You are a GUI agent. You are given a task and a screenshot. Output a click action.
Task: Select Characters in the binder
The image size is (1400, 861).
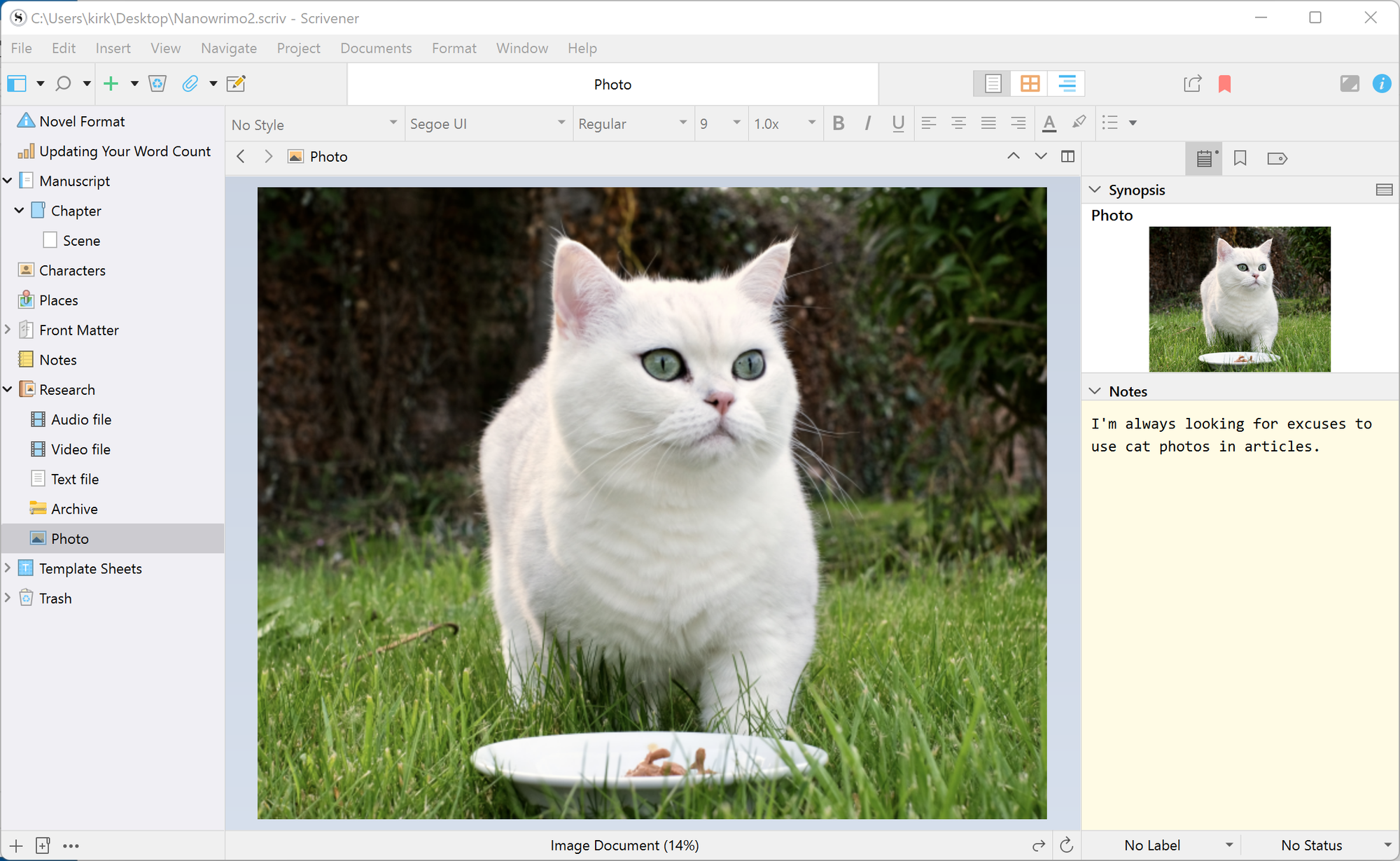[x=72, y=270]
